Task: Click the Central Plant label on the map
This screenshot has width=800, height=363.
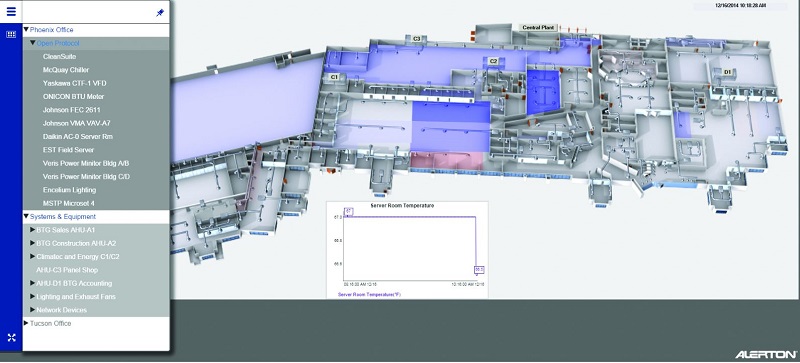Action: point(539,28)
